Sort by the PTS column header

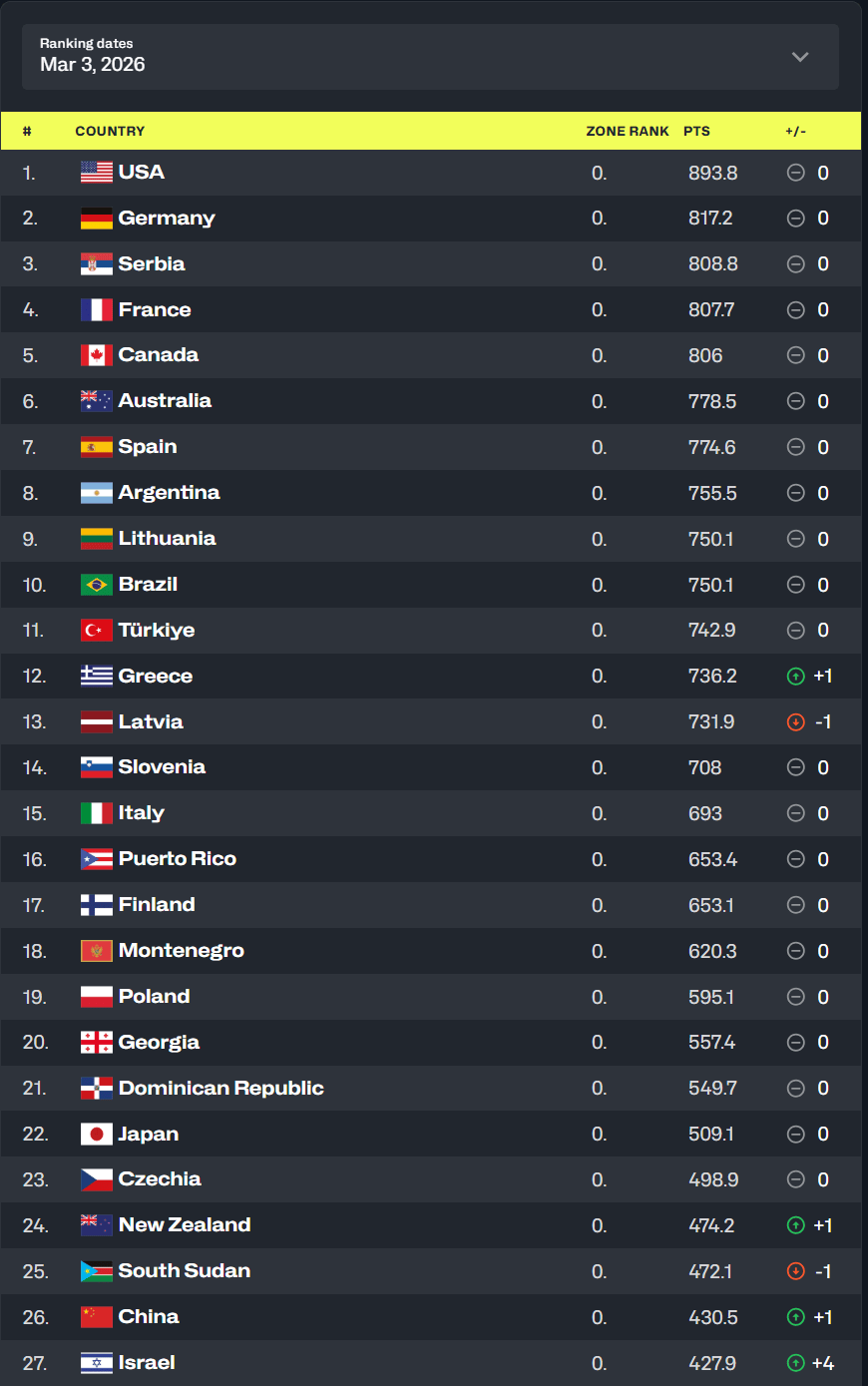pos(696,132)
